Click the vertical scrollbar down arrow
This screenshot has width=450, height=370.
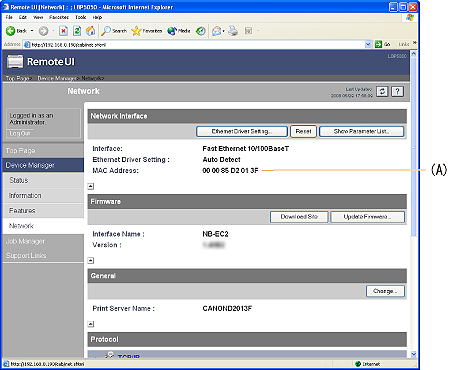pyautogui.click(x=414, y=354)
